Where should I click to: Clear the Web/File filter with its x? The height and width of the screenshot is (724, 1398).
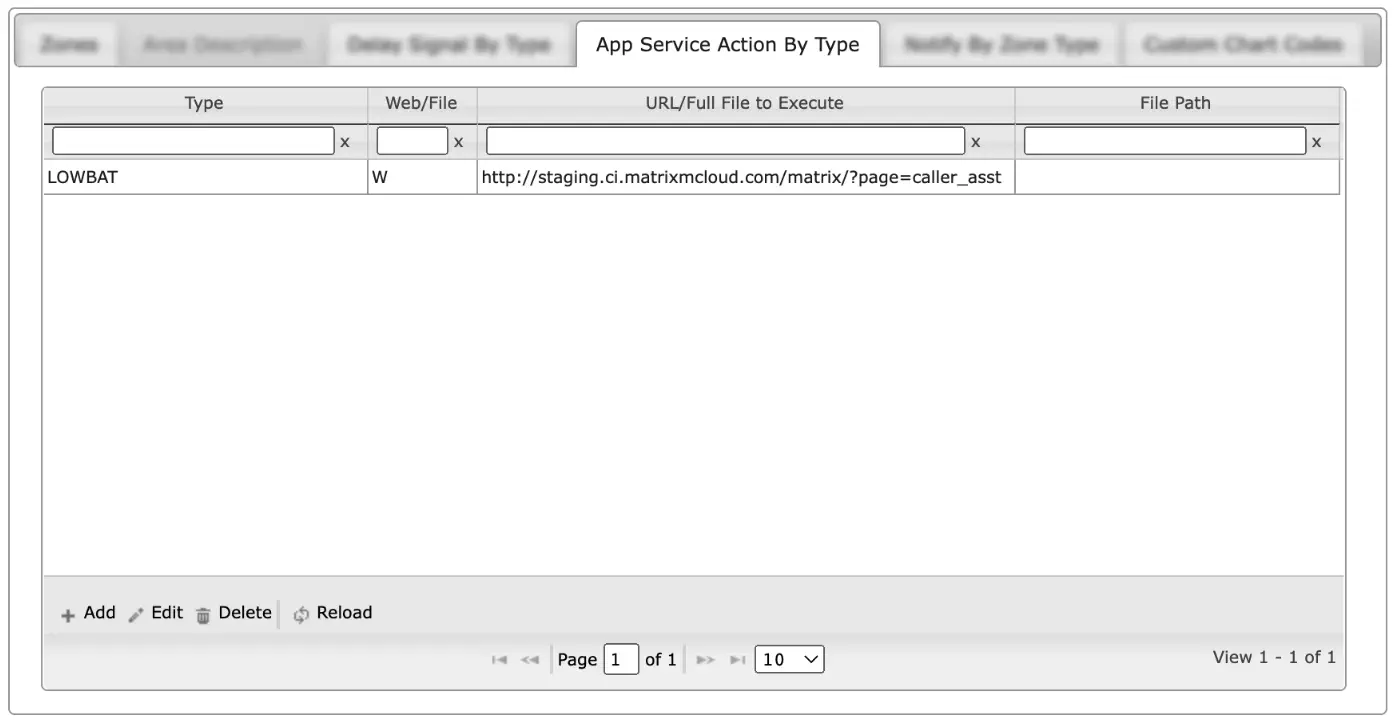459,142
